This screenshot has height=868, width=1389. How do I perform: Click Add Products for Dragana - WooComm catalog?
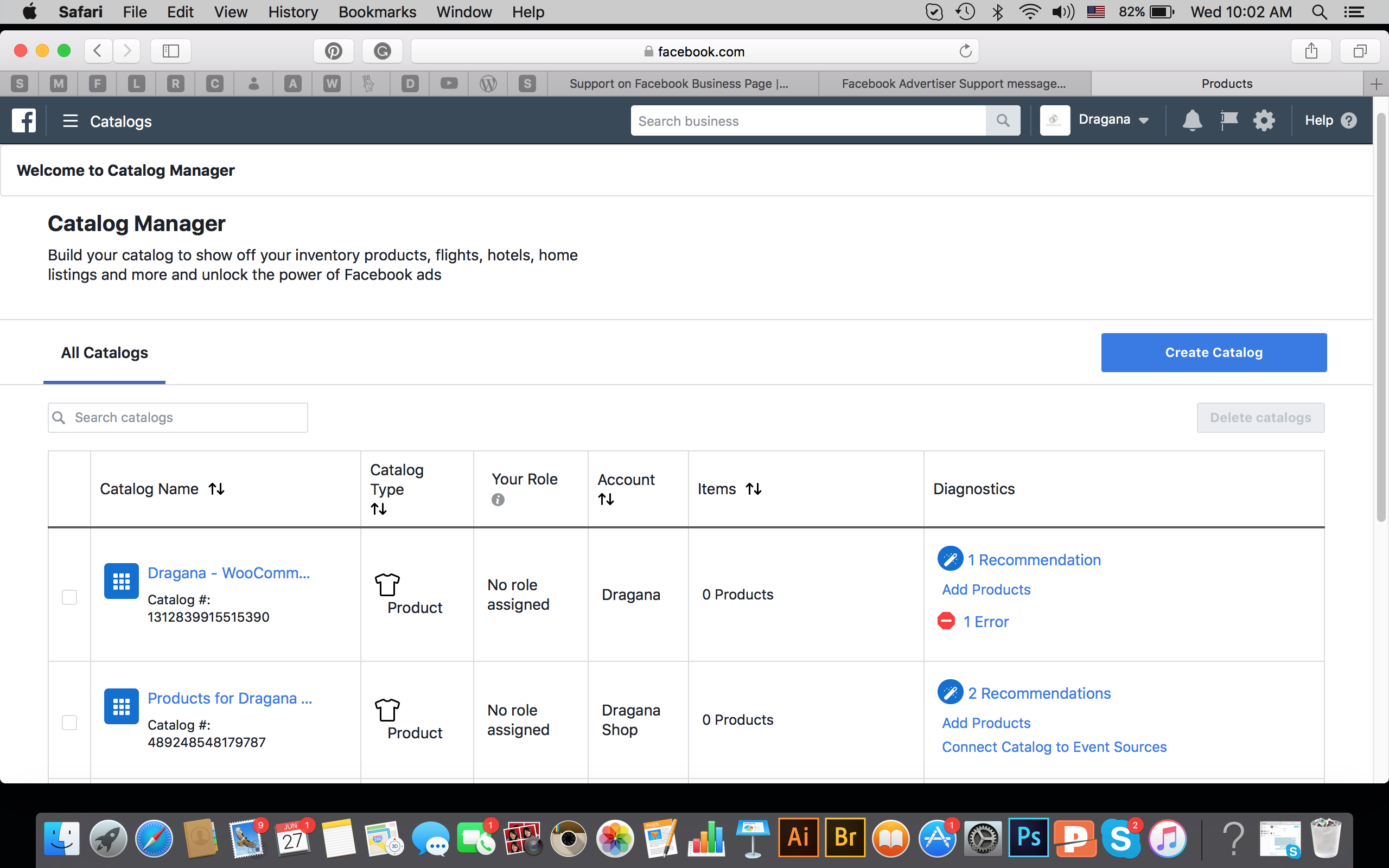pyautogui.click(x=986, y=590)
